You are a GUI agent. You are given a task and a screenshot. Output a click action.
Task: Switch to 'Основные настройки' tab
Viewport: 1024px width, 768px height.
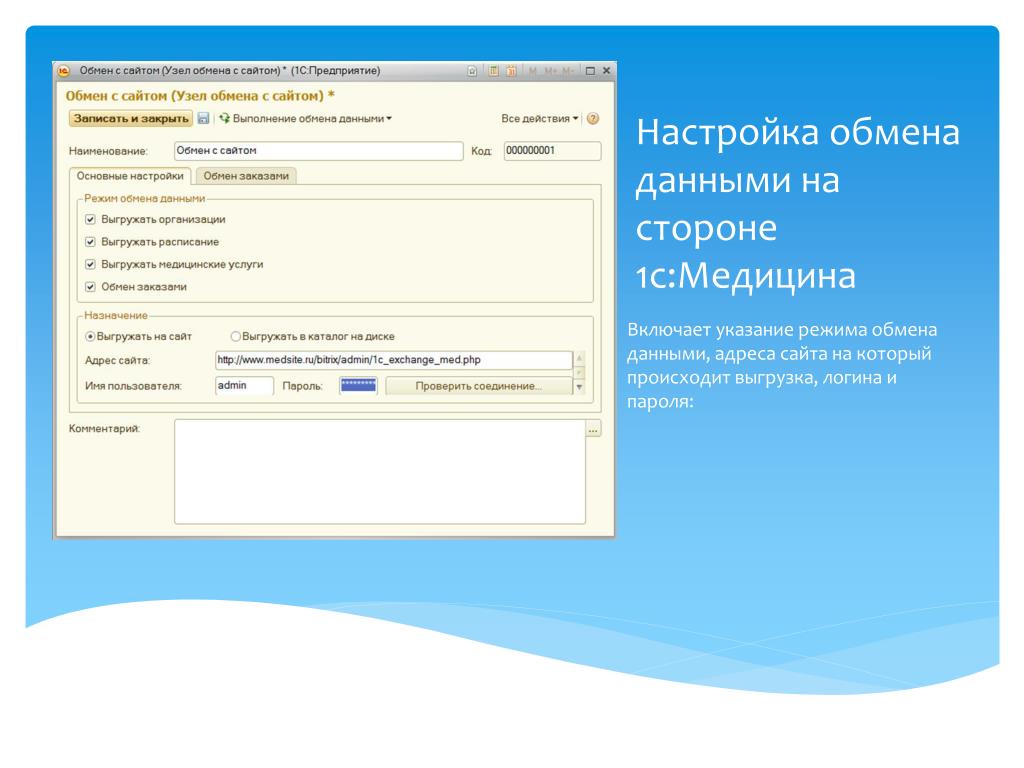(130, 176)
